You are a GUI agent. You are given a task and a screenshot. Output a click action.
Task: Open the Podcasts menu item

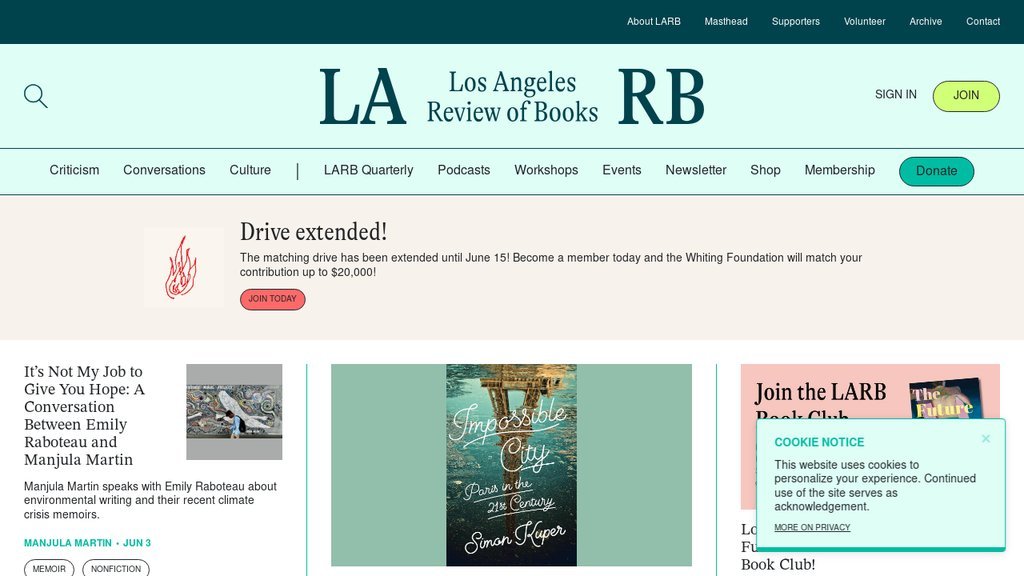pyautogui.click(x=464, y=170)
